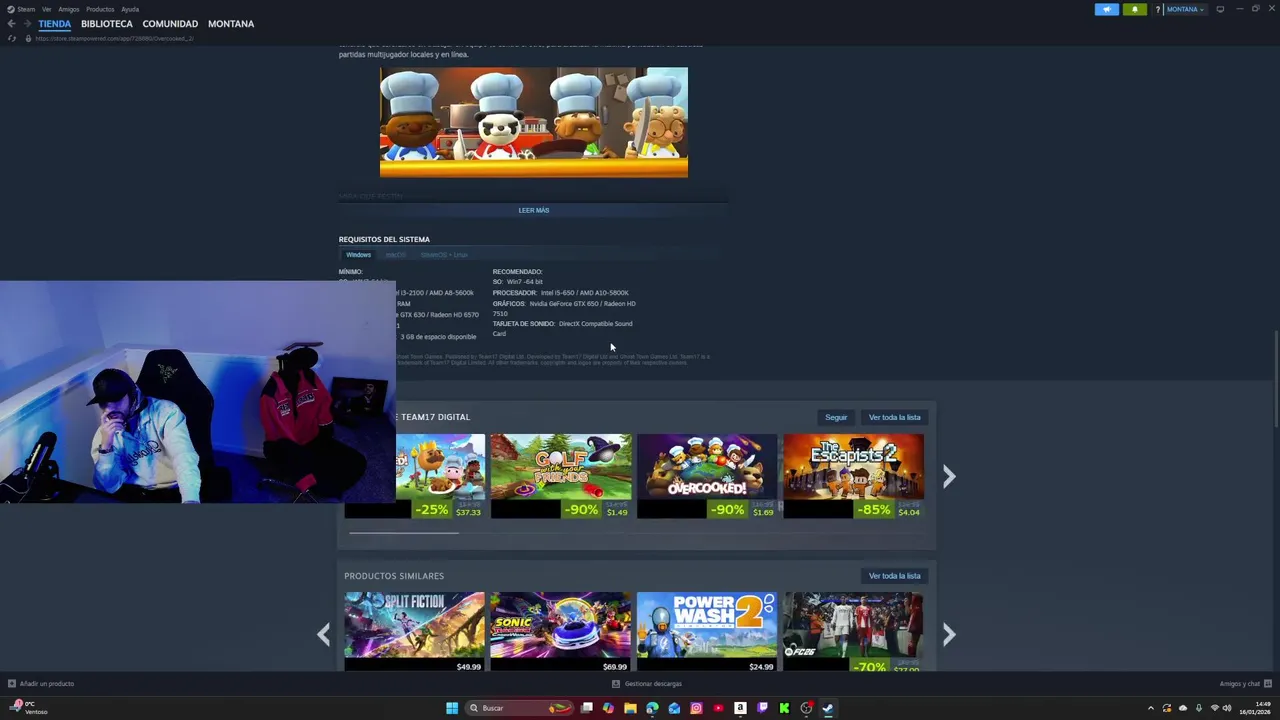Open the chefs promotional image
Image resolution: width=1280 pixels, height=720 pixels.
[534, 122]
